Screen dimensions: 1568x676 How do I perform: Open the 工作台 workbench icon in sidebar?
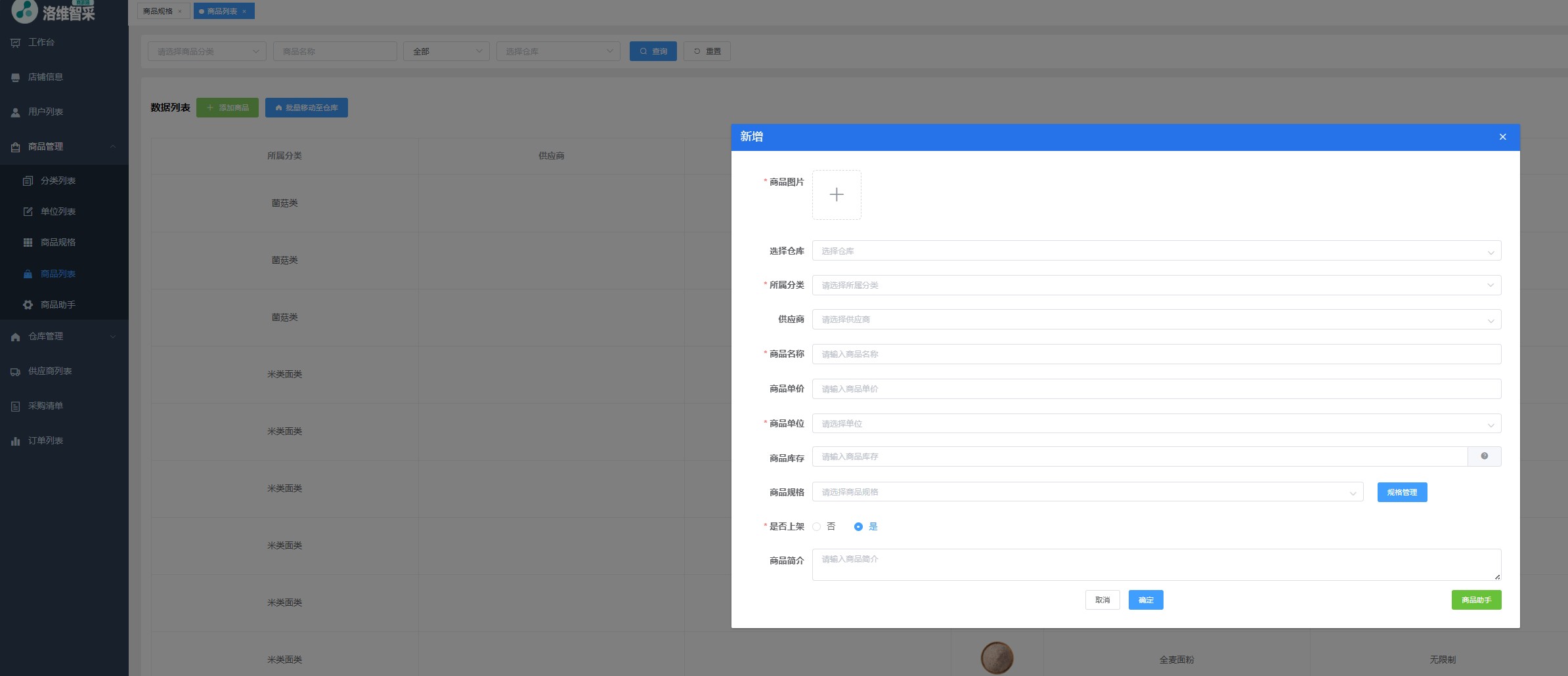tap(16, 43)
